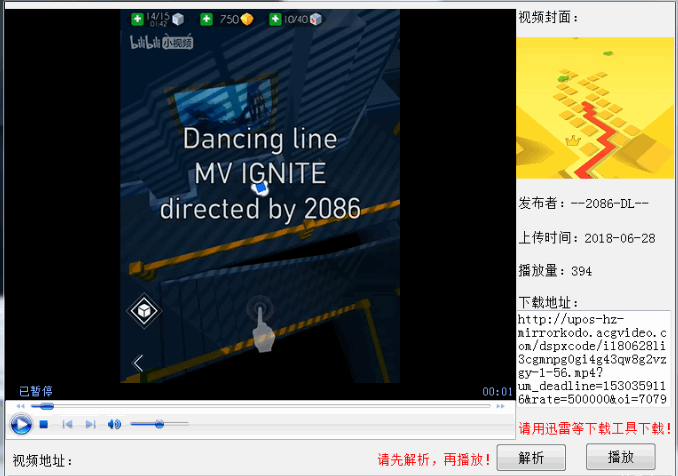Click the 视频地址 label

tap(42, 460)
